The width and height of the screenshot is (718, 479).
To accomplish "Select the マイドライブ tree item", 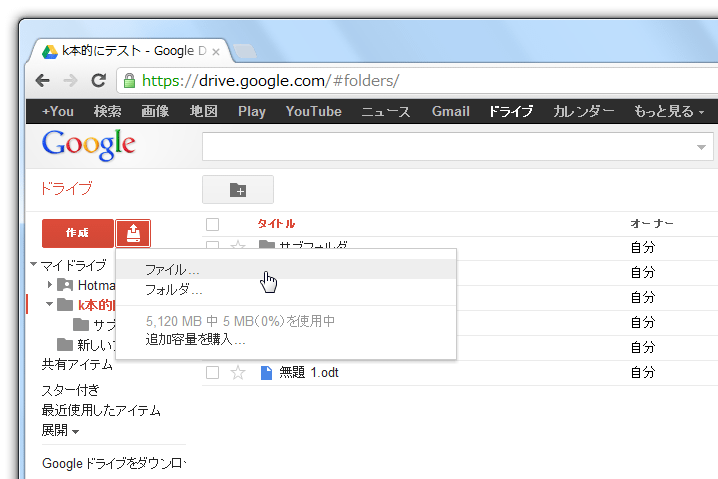I will [x=73, y=265].
